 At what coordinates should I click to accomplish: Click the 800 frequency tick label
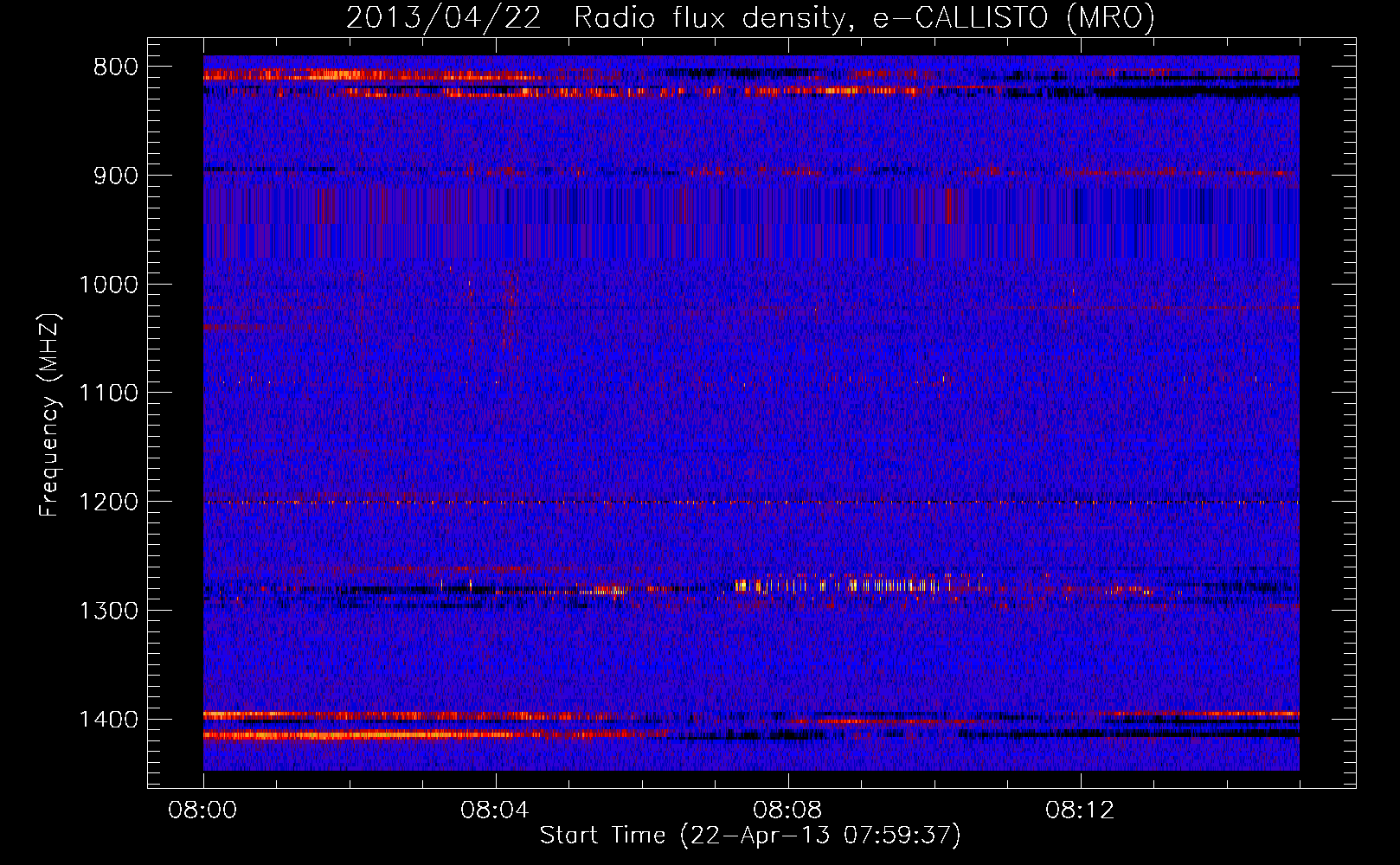[116, 67]
